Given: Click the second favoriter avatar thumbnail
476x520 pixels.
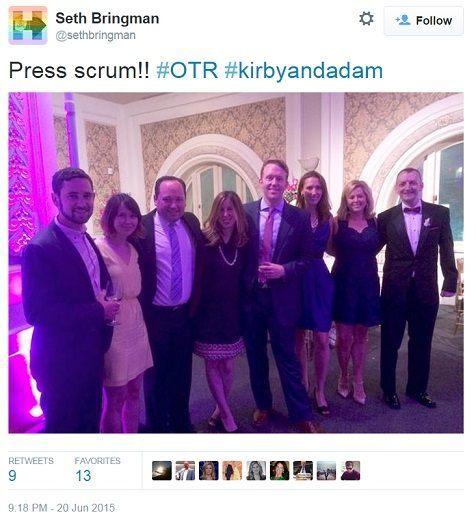Looking at the screenshot, I should coord(185,471).
